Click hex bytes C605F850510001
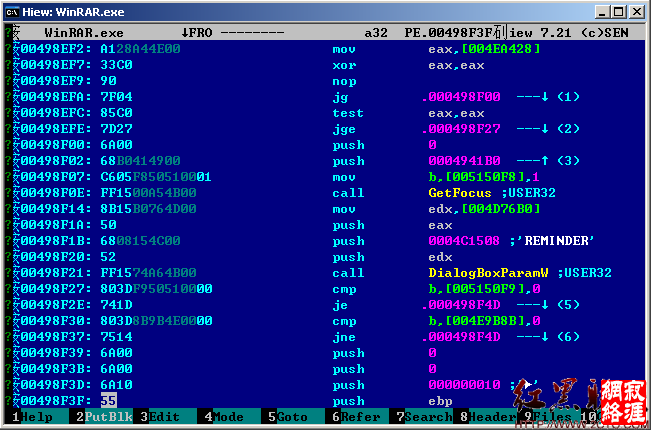Viewport: 651px width, 430px height. [156, 177]
